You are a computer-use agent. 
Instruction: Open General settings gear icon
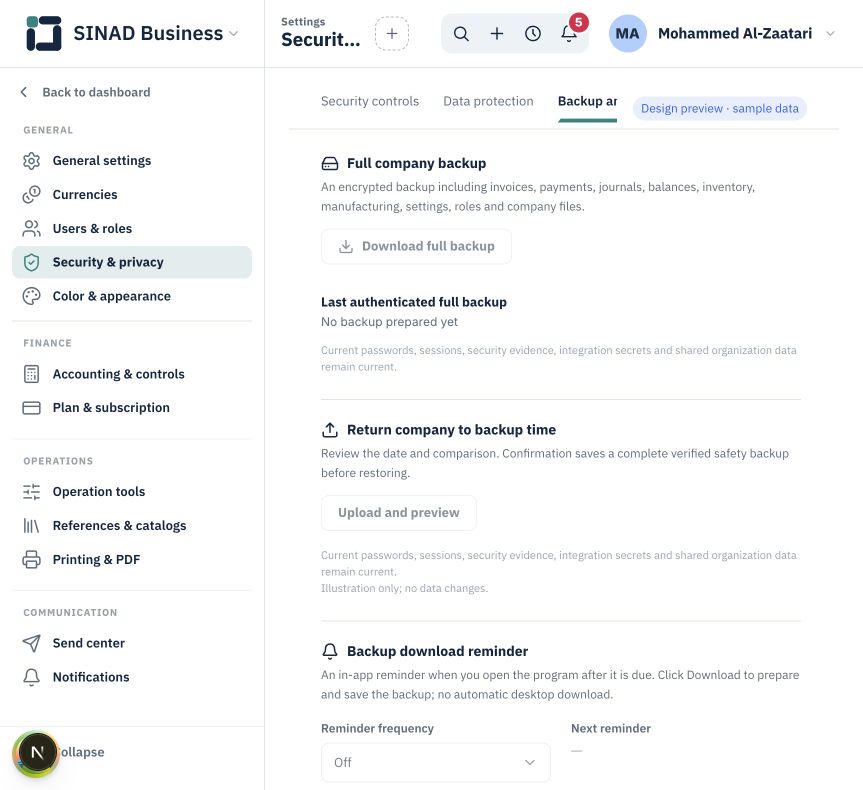tap(31, 161)
